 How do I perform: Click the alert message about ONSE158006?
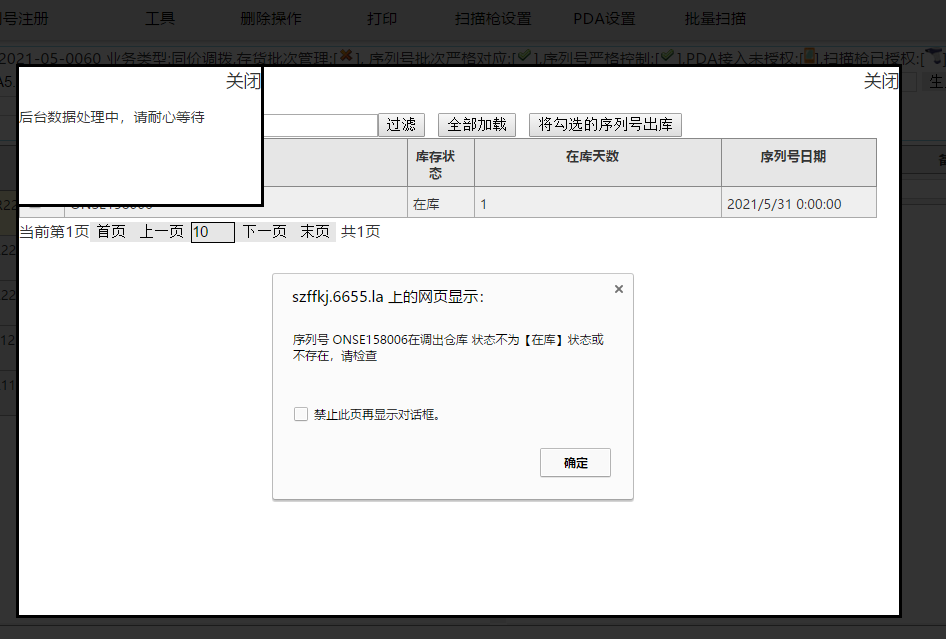(448, 348)
